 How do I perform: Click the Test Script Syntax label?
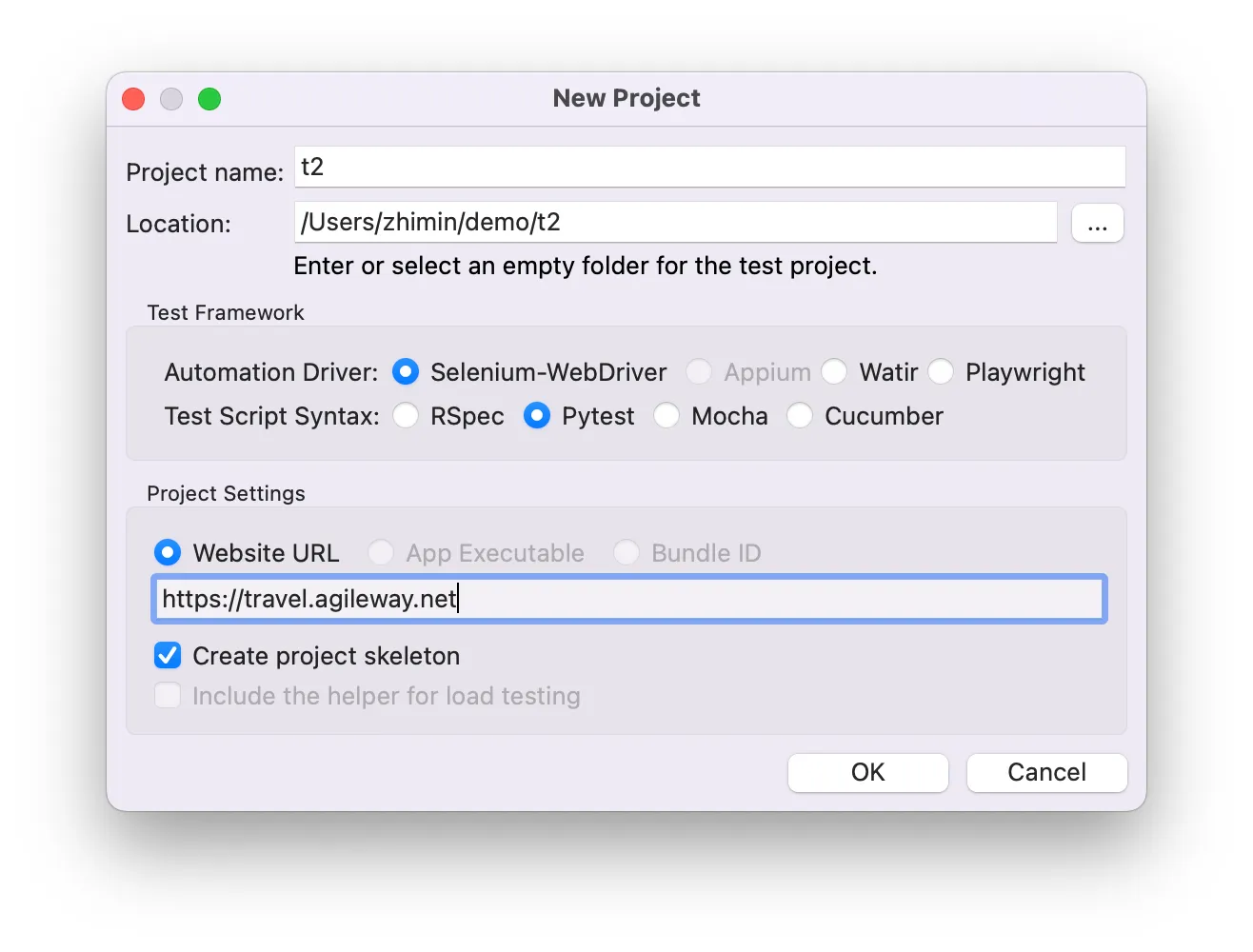coord(271,416)
